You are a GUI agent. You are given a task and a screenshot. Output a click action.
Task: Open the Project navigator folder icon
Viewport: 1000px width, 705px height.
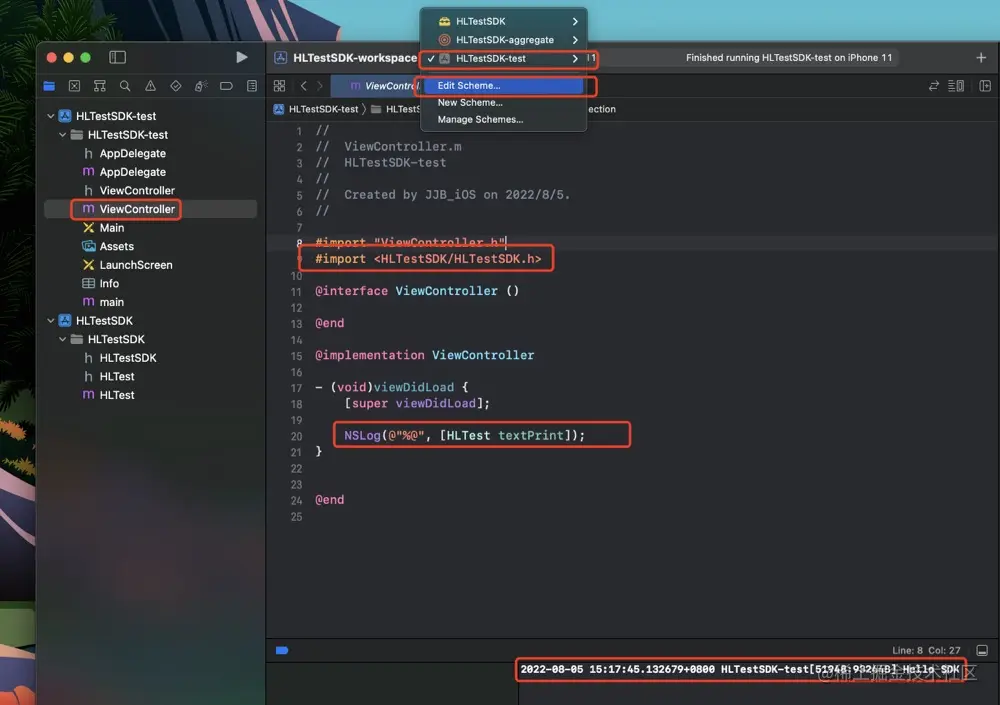(x=49, y=86)
